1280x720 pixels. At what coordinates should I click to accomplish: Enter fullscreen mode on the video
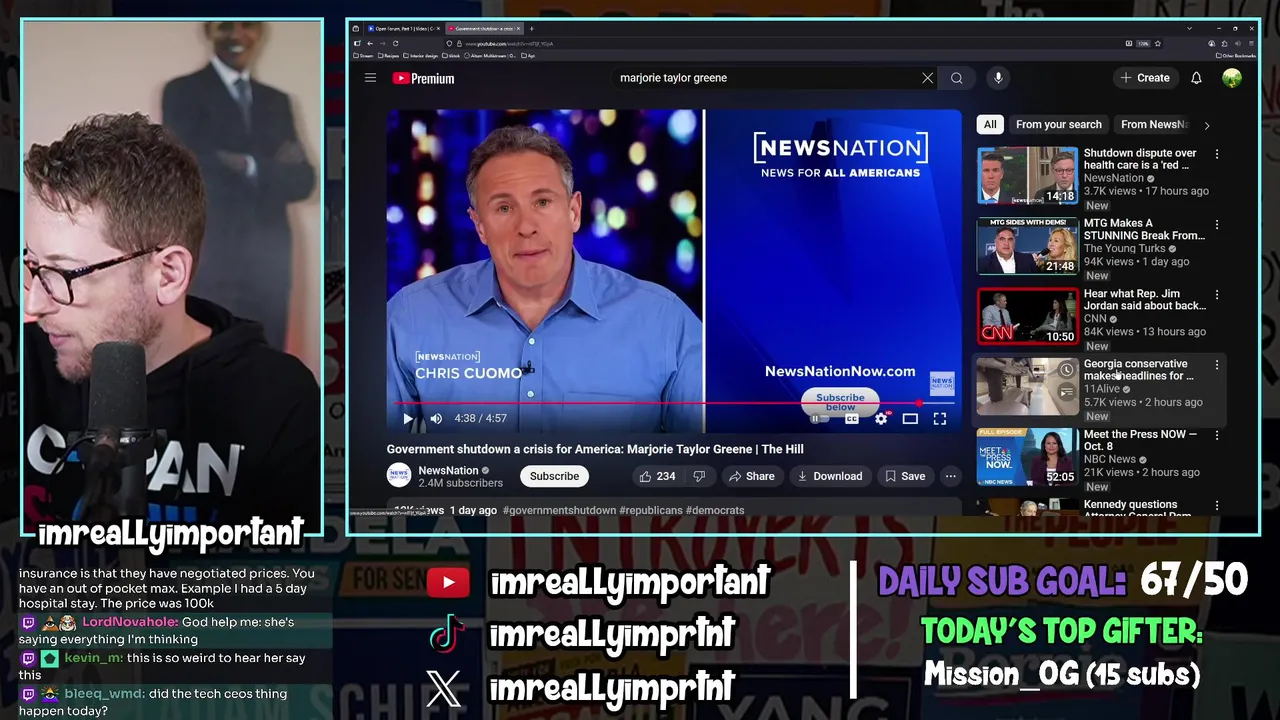(940, 419)
